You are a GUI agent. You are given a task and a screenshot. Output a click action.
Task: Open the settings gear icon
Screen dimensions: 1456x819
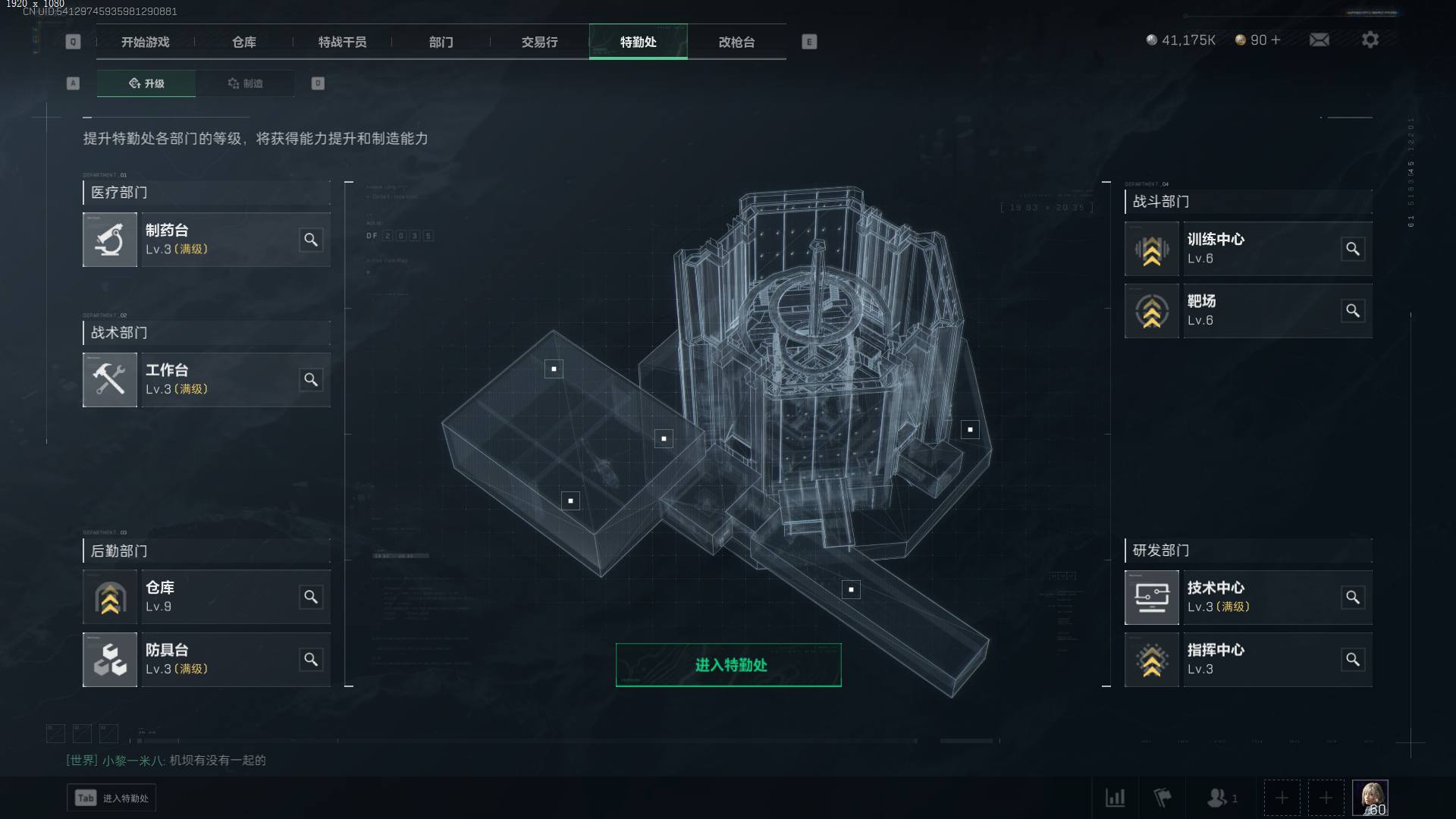point(1370,39)
